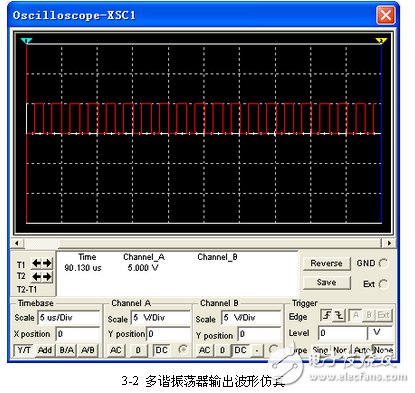Image resolution: width=415 pixels, height=393 pixels.
Task: Select falling edge trigger icon
Action: pyautogui.click(x=339, y=315)
